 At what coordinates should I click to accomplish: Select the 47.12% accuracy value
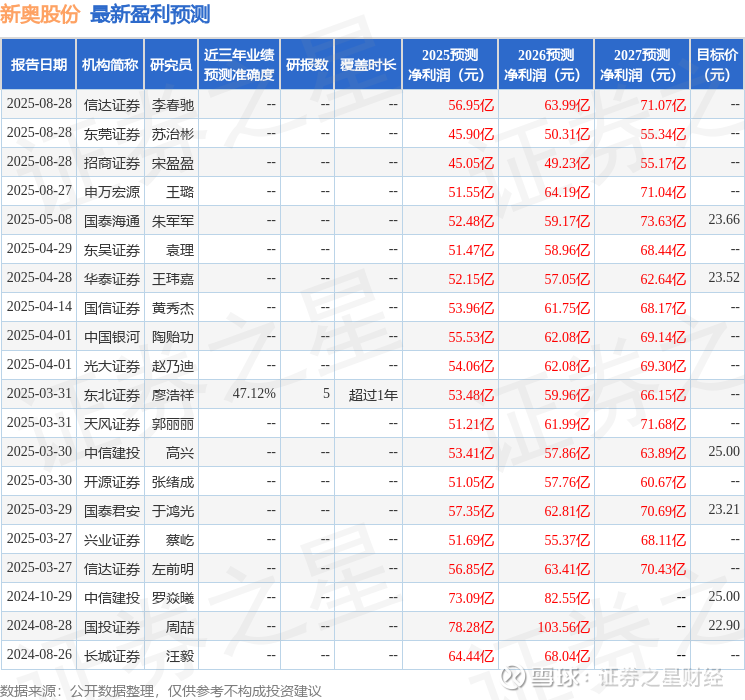point(254,393)
